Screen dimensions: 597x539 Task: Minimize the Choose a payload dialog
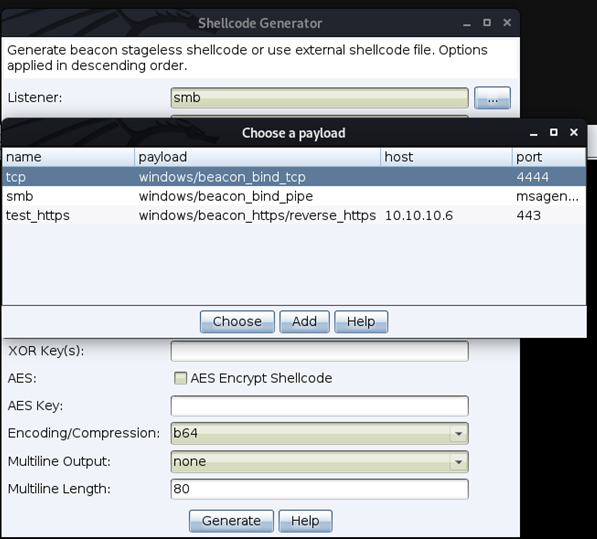click(x=533, y=133)
